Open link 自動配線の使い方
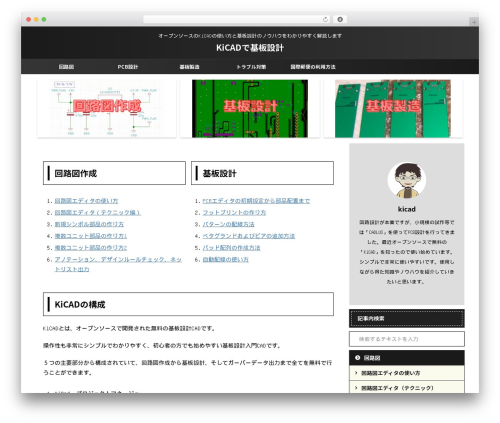500x423 pixels. (226, 259)
